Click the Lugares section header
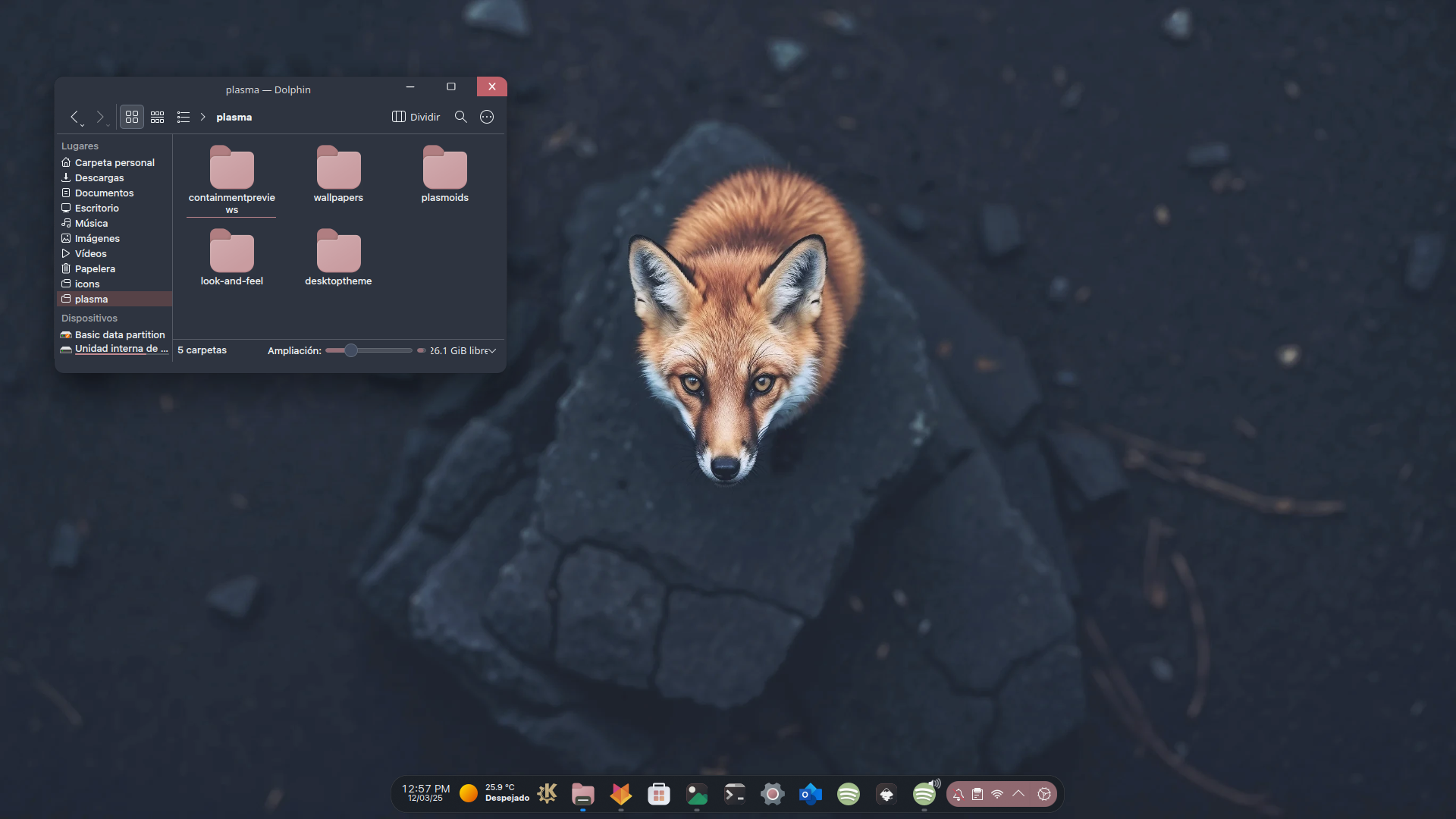Image resolution: width=1456 pixels, height=819 pixels. pyautogui.click(x=80, y=146)
